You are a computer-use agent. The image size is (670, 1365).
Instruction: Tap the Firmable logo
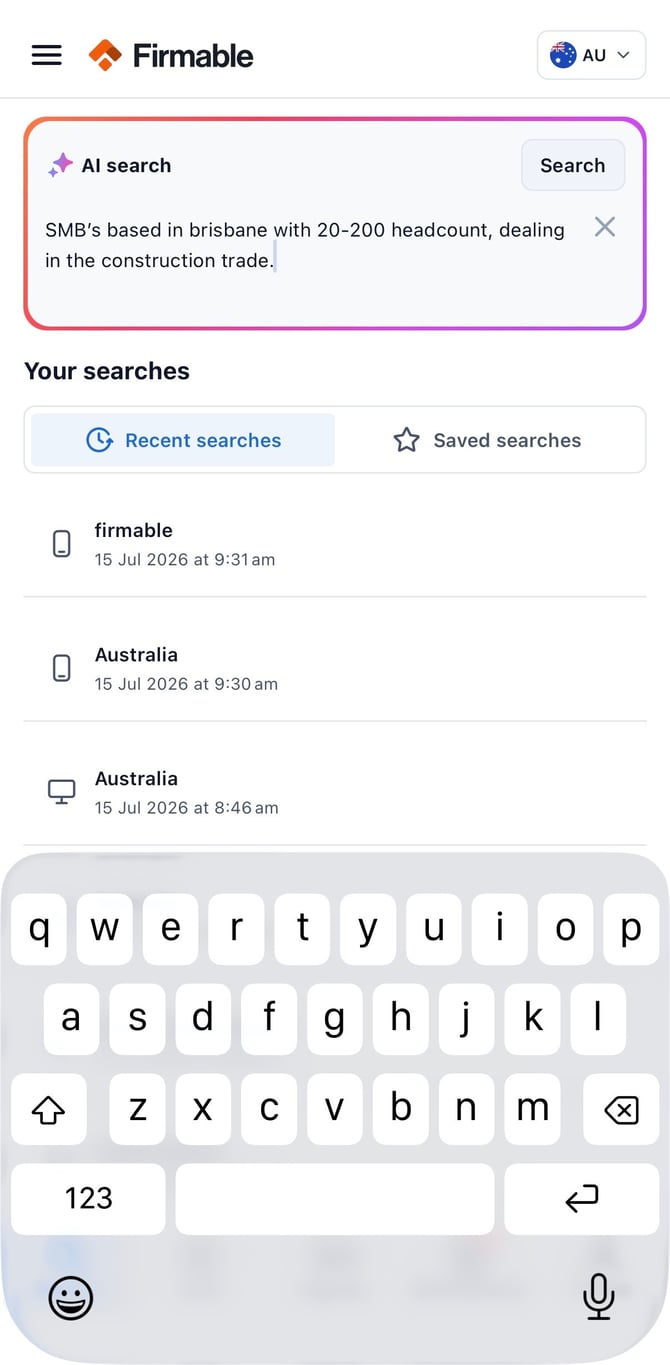pyautogui.click(x=171, y=55)
